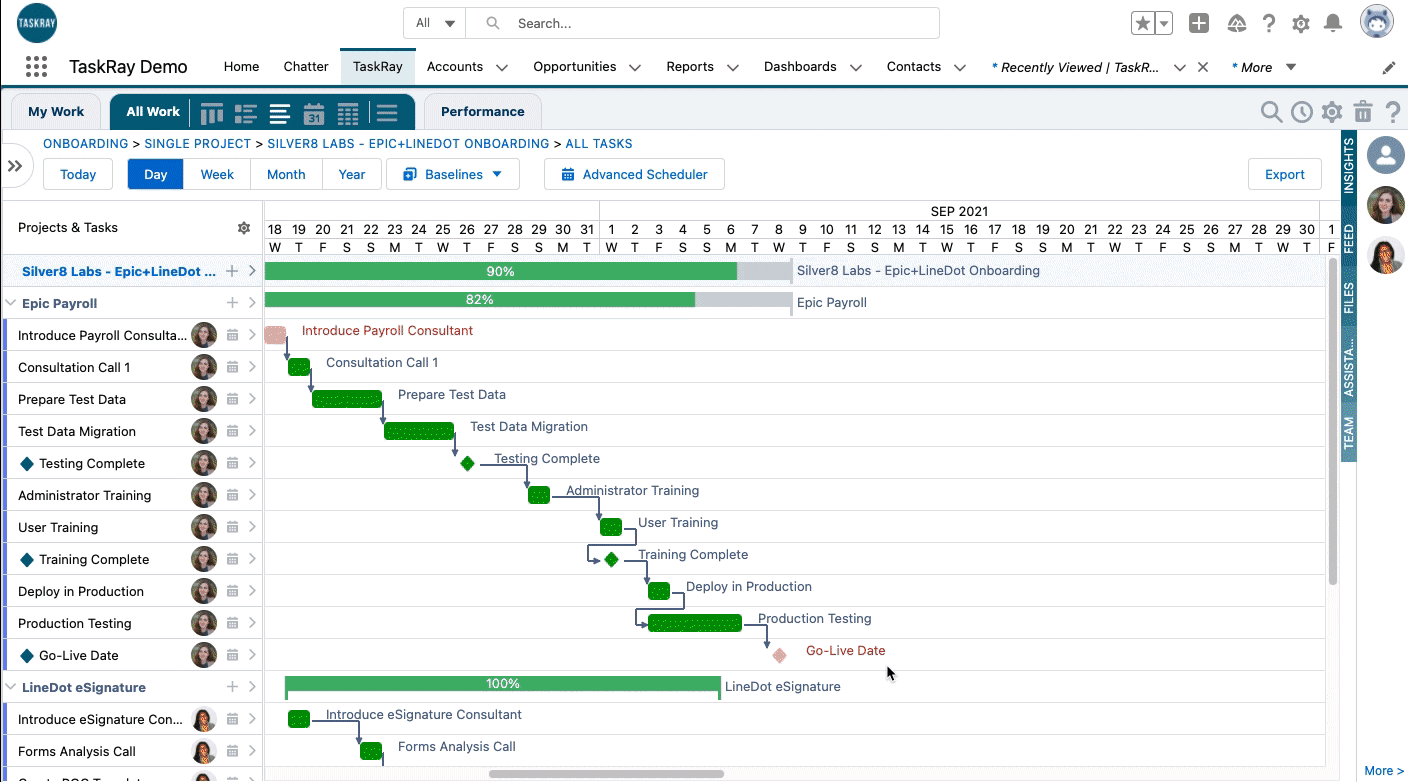1408x782 pixels.
Task: Open Setup gear in global header
Action: tap(1301, 23)
